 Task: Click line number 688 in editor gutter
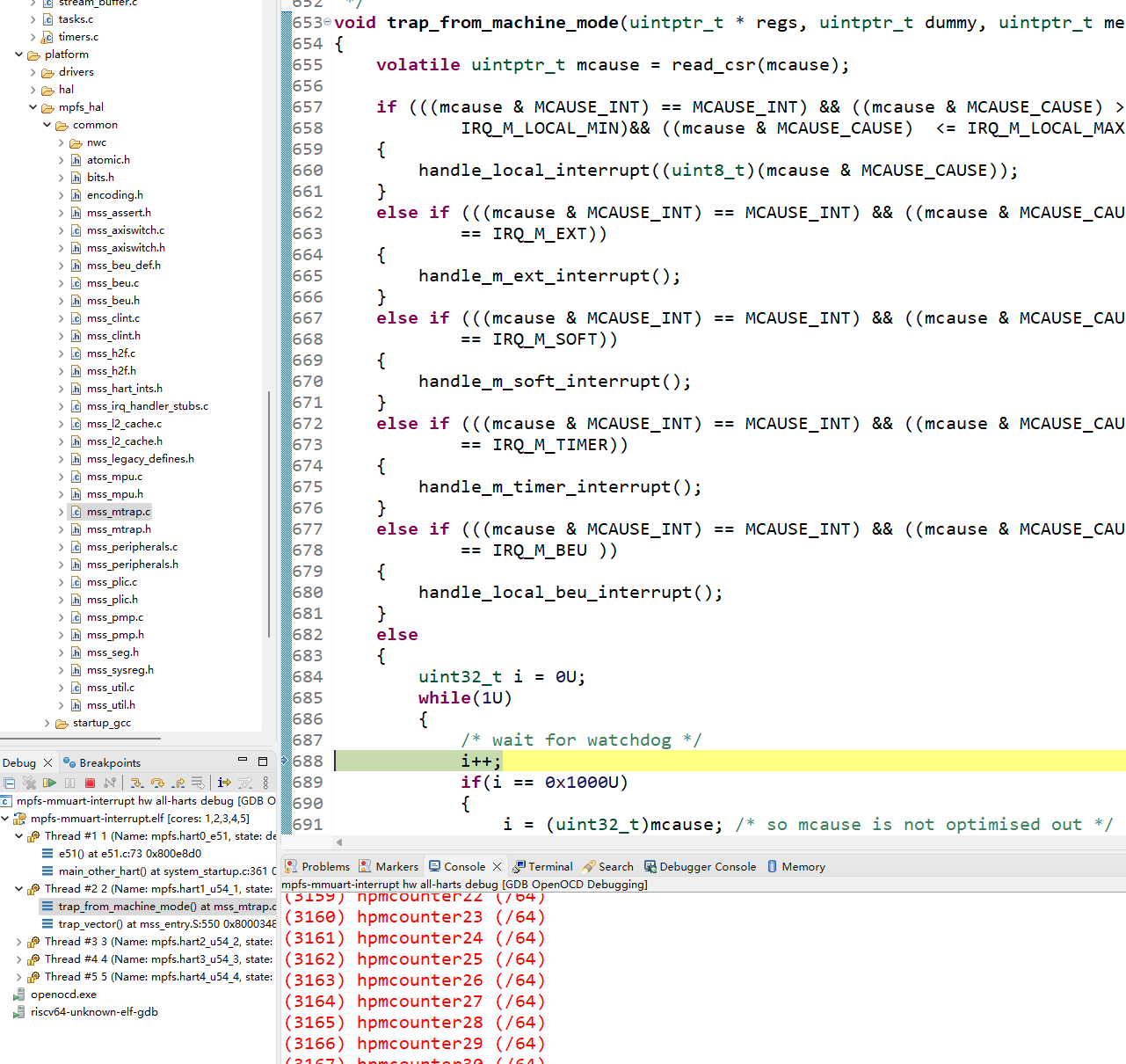pyautogui.click(x=308, y=762)
